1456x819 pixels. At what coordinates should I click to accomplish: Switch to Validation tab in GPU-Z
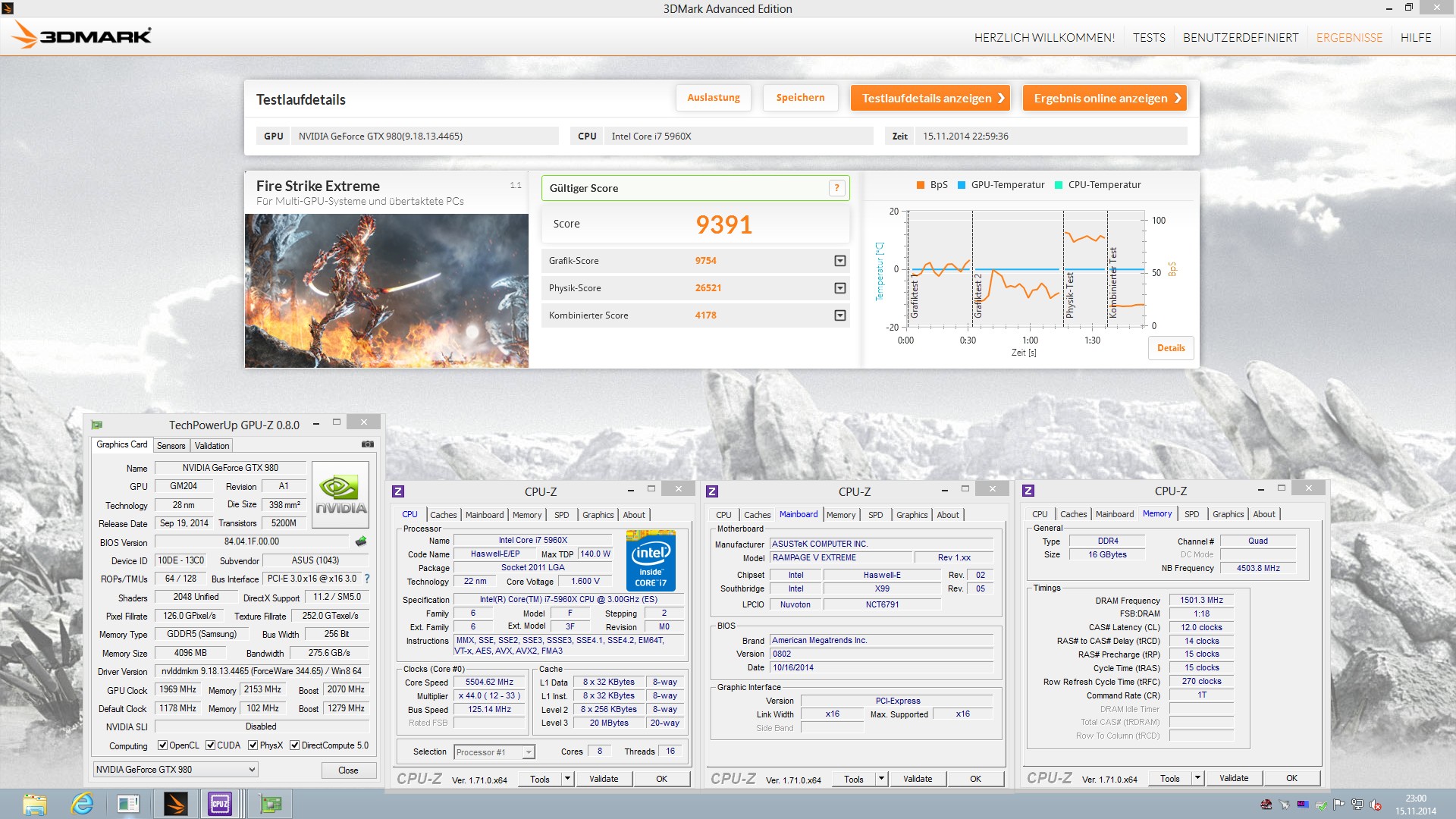[212, 446]
